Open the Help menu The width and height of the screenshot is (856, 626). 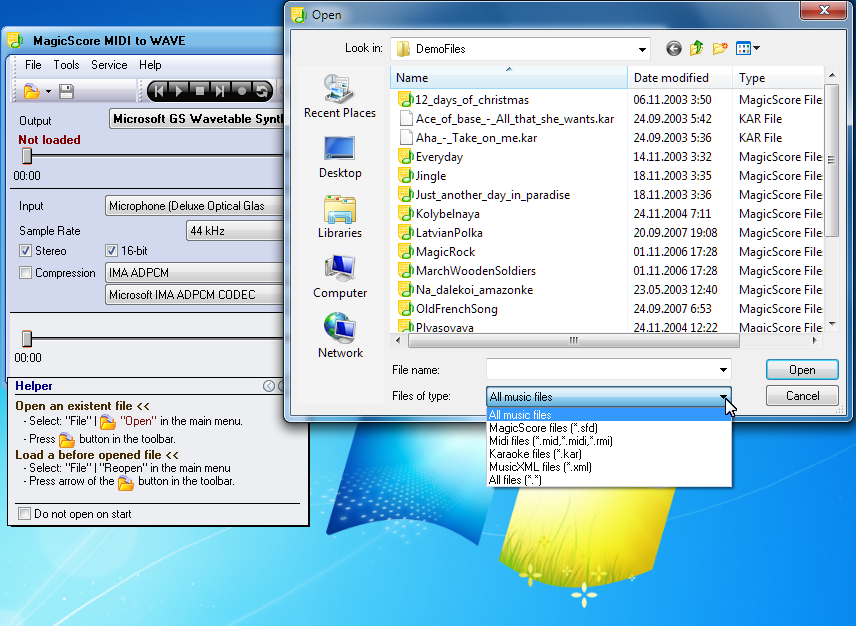(x=150, y=65)
